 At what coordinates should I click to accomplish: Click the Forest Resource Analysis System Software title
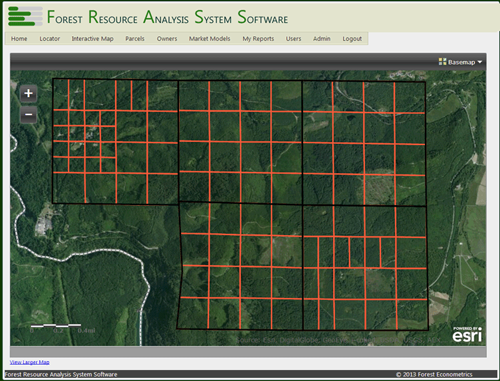point(168,17)
